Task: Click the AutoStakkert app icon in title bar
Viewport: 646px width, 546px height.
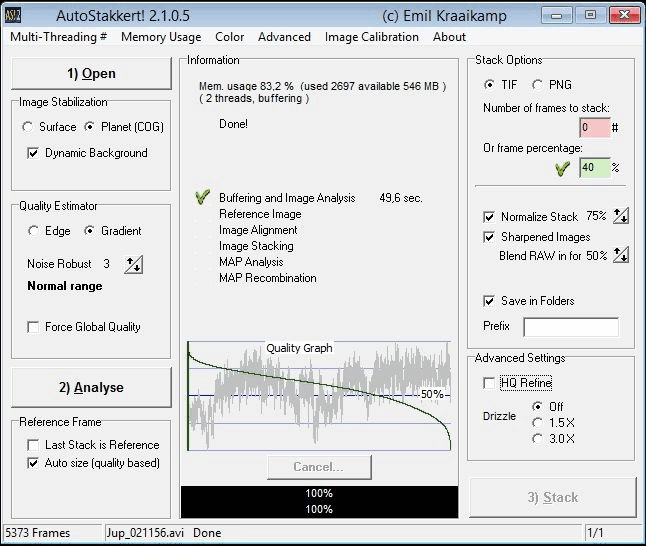Action: click(13, 16)
